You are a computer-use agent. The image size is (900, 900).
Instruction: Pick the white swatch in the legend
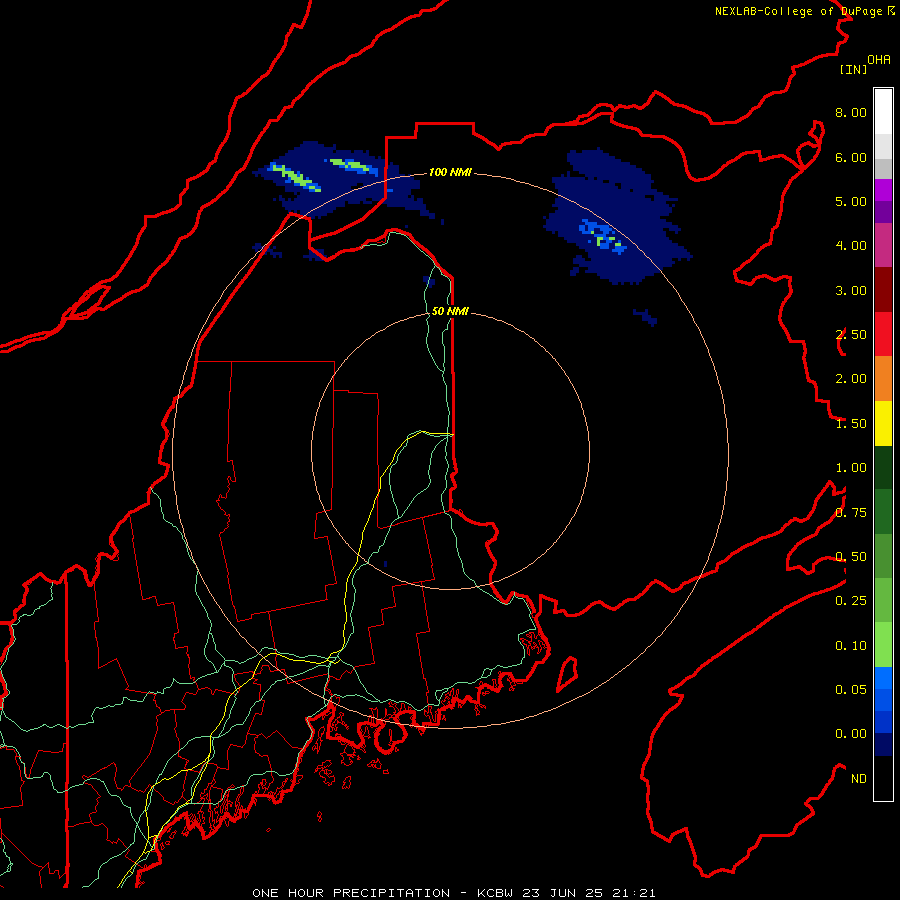click(x=883, y=112)
